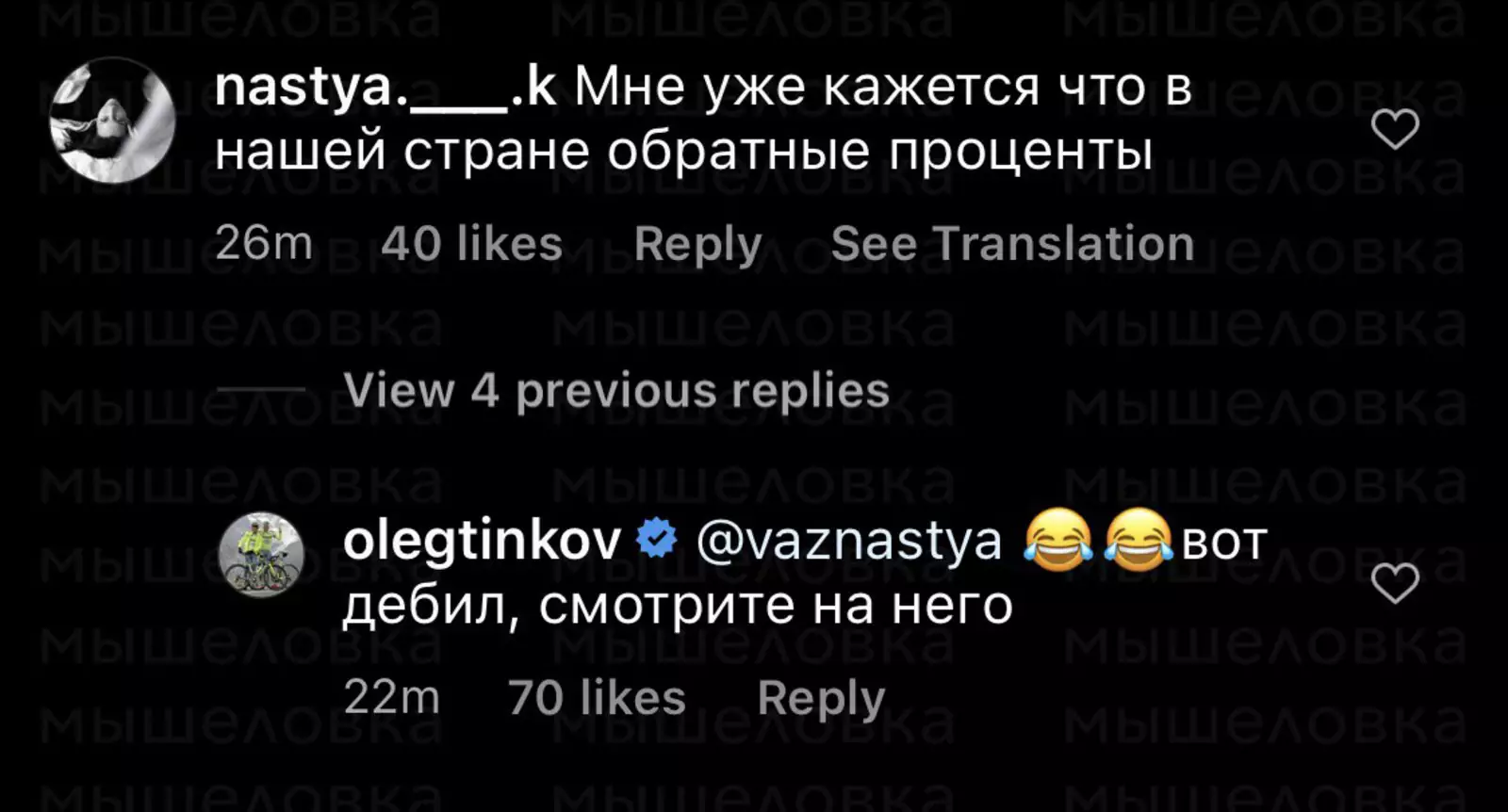
Task: Open olegtinkov's cyclists profile picture
Action: point(261,556)
